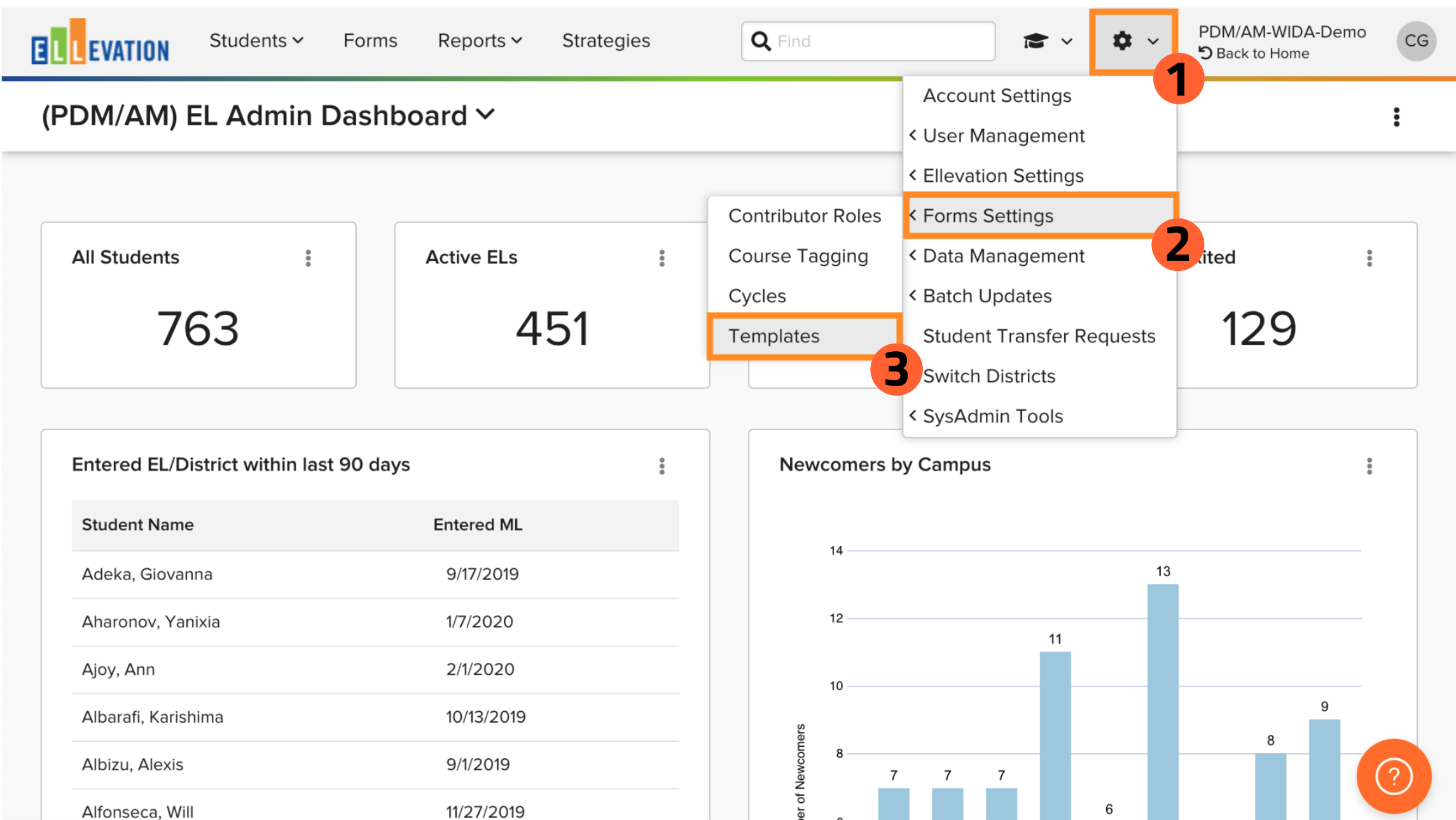The image size is (1456, 820).
Task: Open the orange help button
Action: pyautogui.click(x=1394, y=776)
